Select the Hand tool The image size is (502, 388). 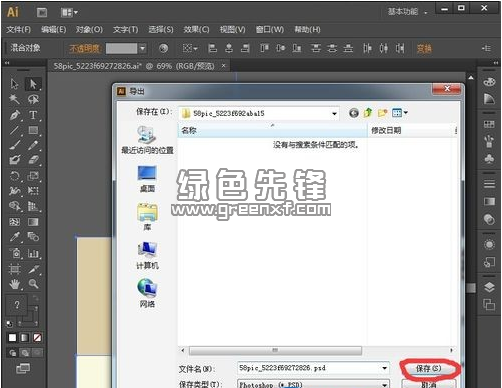14,284
